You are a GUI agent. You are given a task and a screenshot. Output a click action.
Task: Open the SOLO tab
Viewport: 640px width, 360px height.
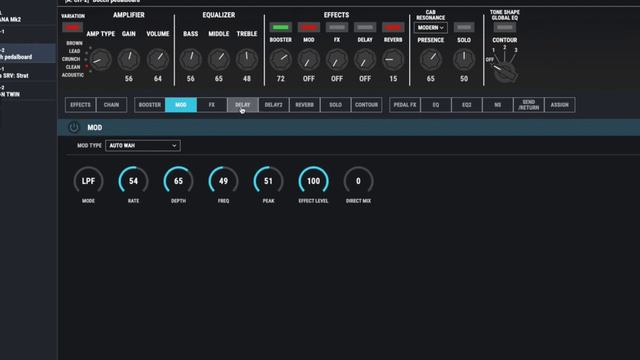336,105
